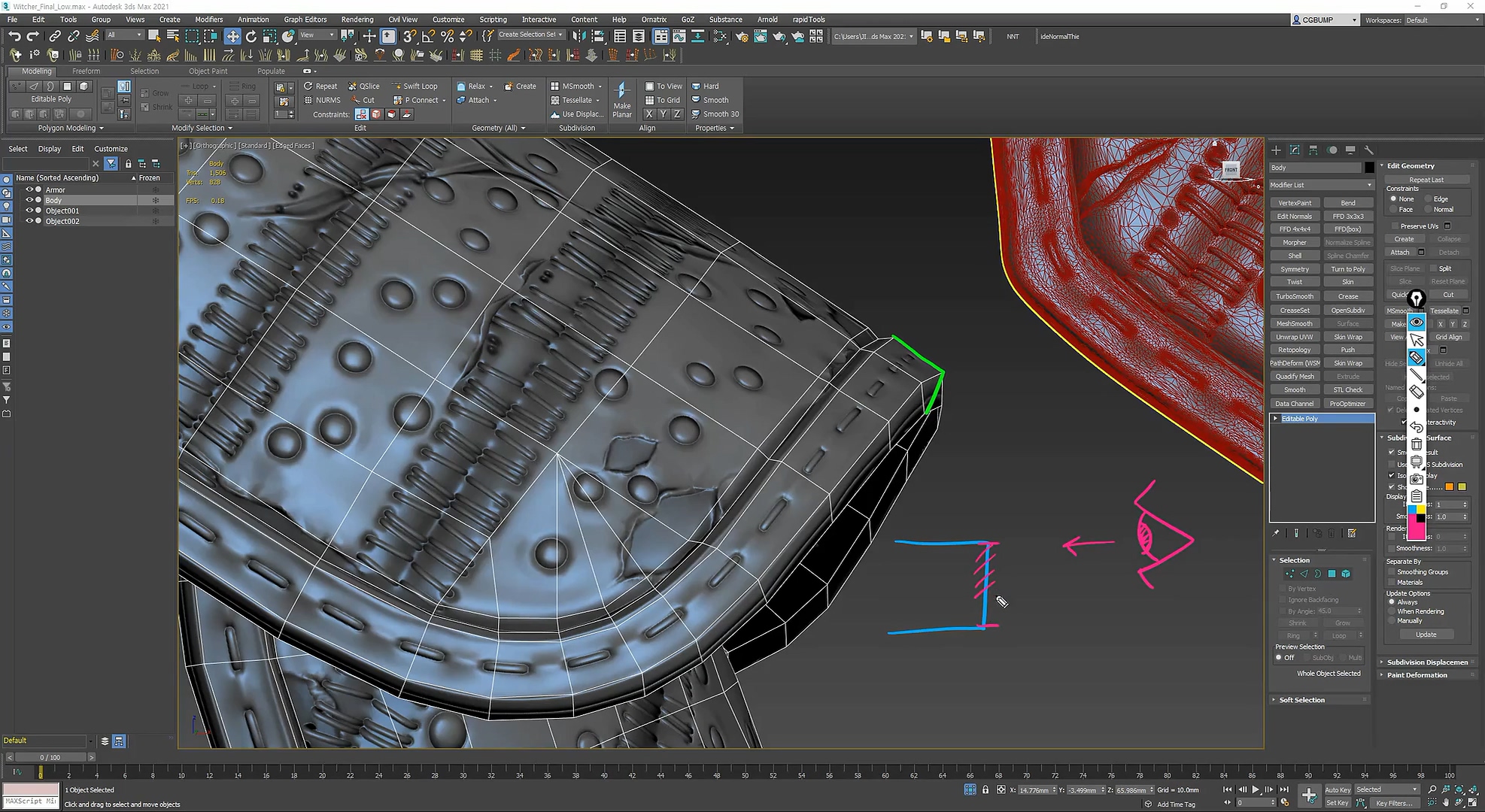Open the Utilities wrench panel
1485x812 pixels.
(x=1369, y=150)
